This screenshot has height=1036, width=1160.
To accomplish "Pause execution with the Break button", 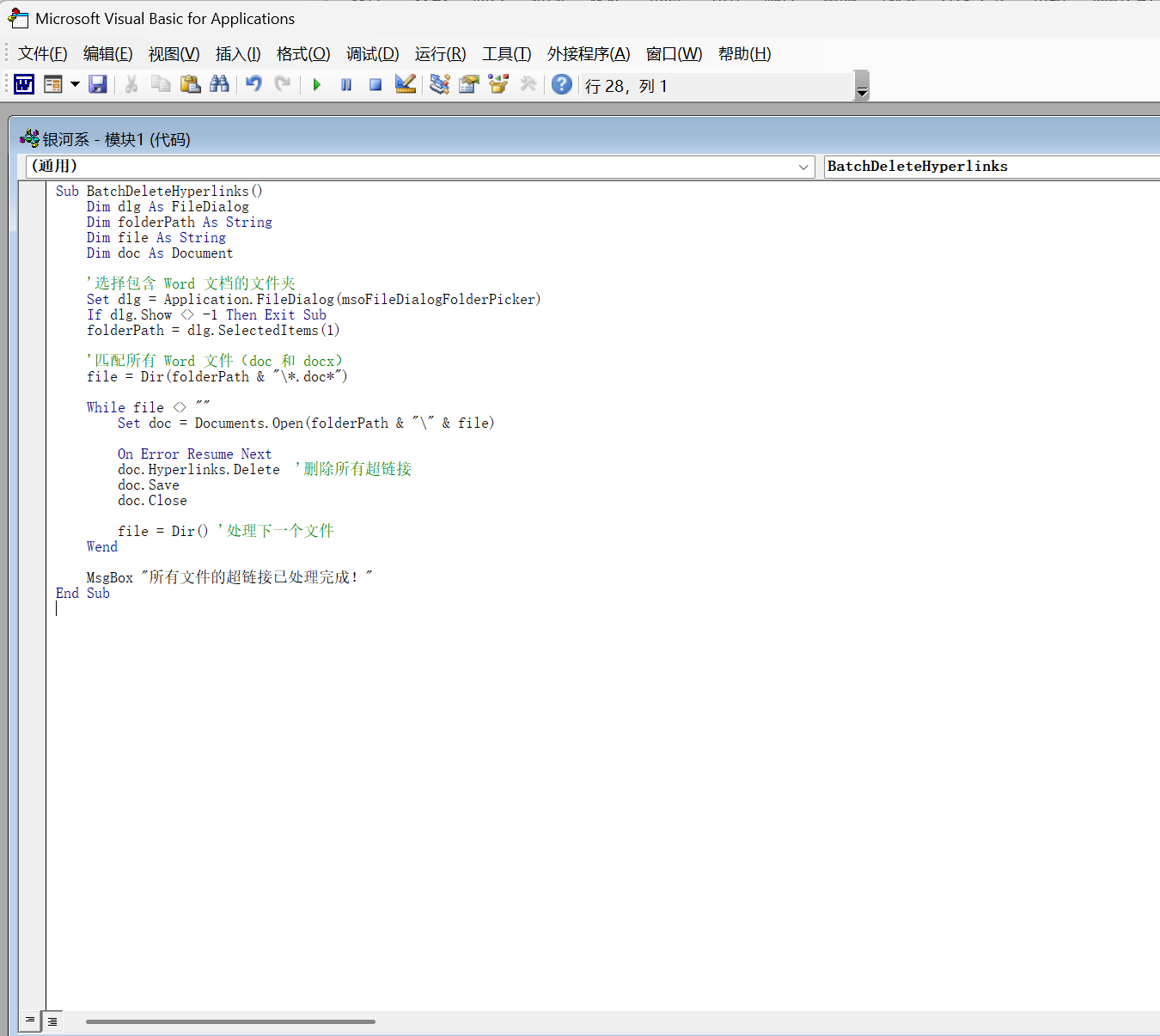I will [346, 84].
